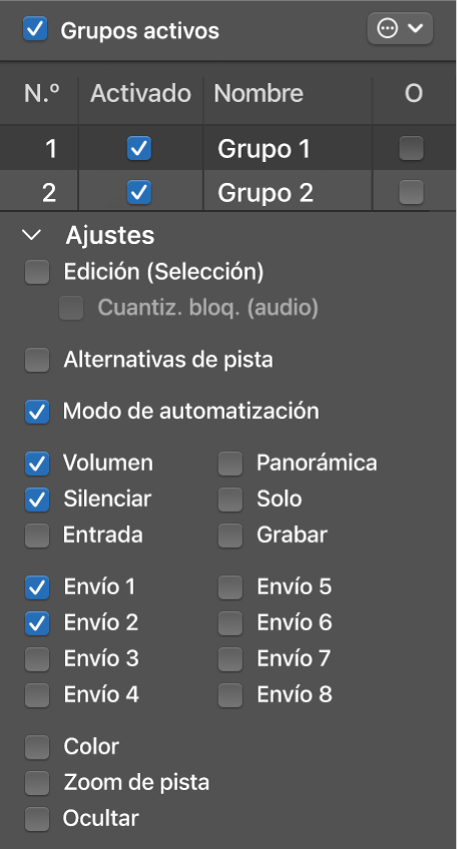The image size is (458, 849).
Task: Click the Activado column header
Action: pos(141,94)
